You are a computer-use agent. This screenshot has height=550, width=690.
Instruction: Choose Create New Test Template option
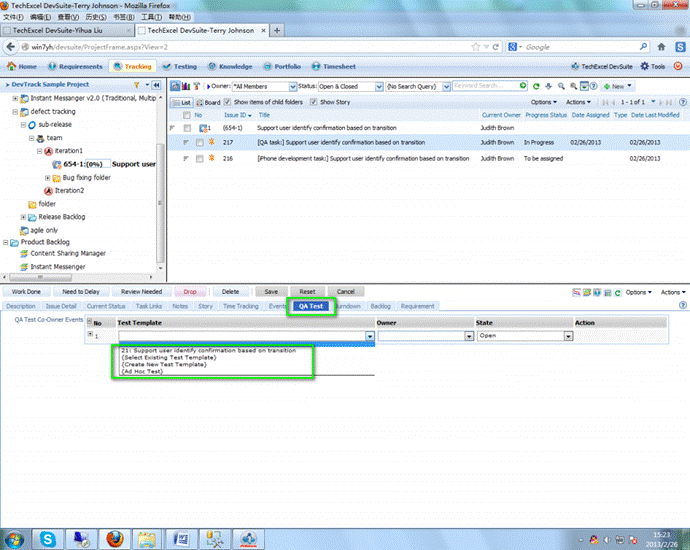click(164, 364)
